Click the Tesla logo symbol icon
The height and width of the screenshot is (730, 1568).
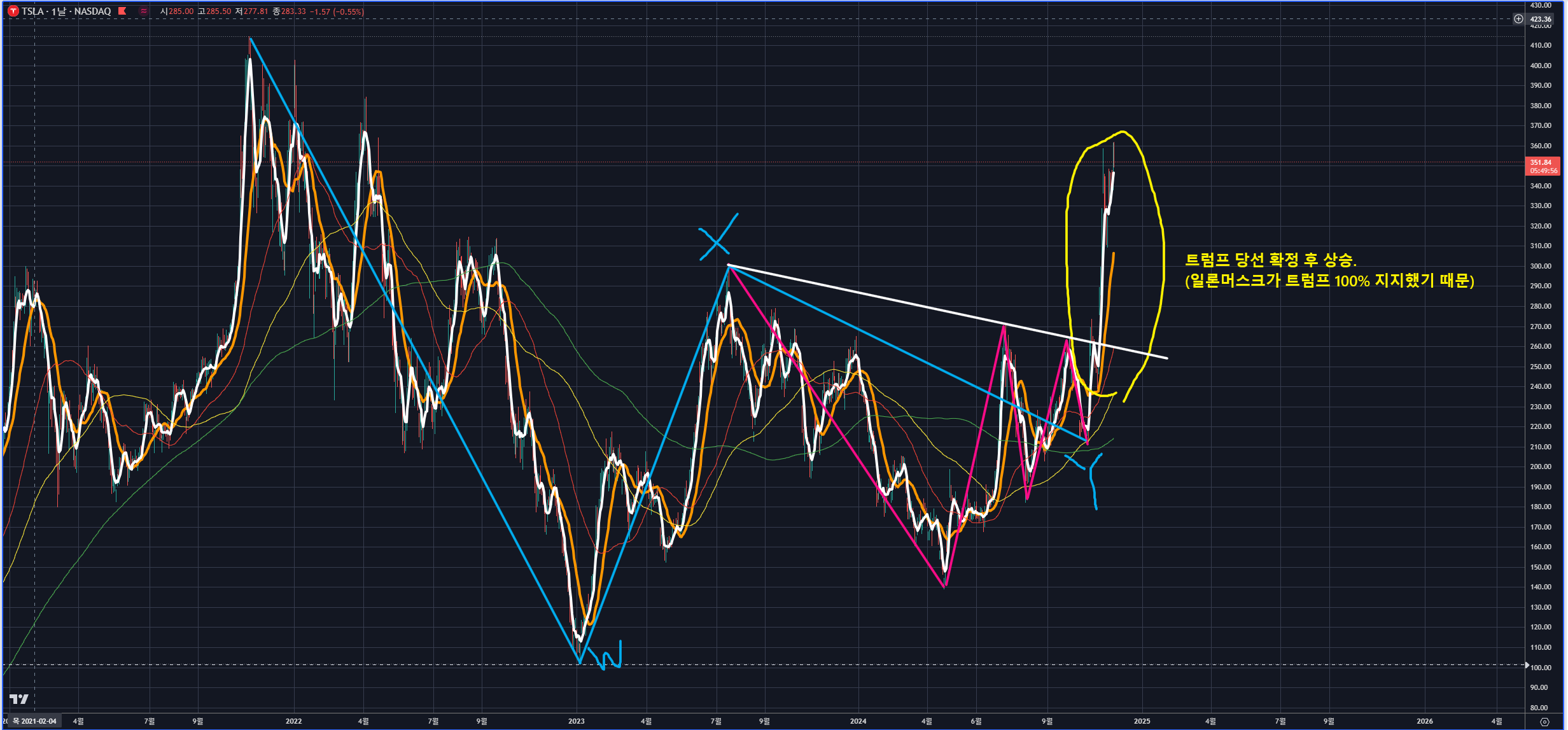[x=13, y=11]
